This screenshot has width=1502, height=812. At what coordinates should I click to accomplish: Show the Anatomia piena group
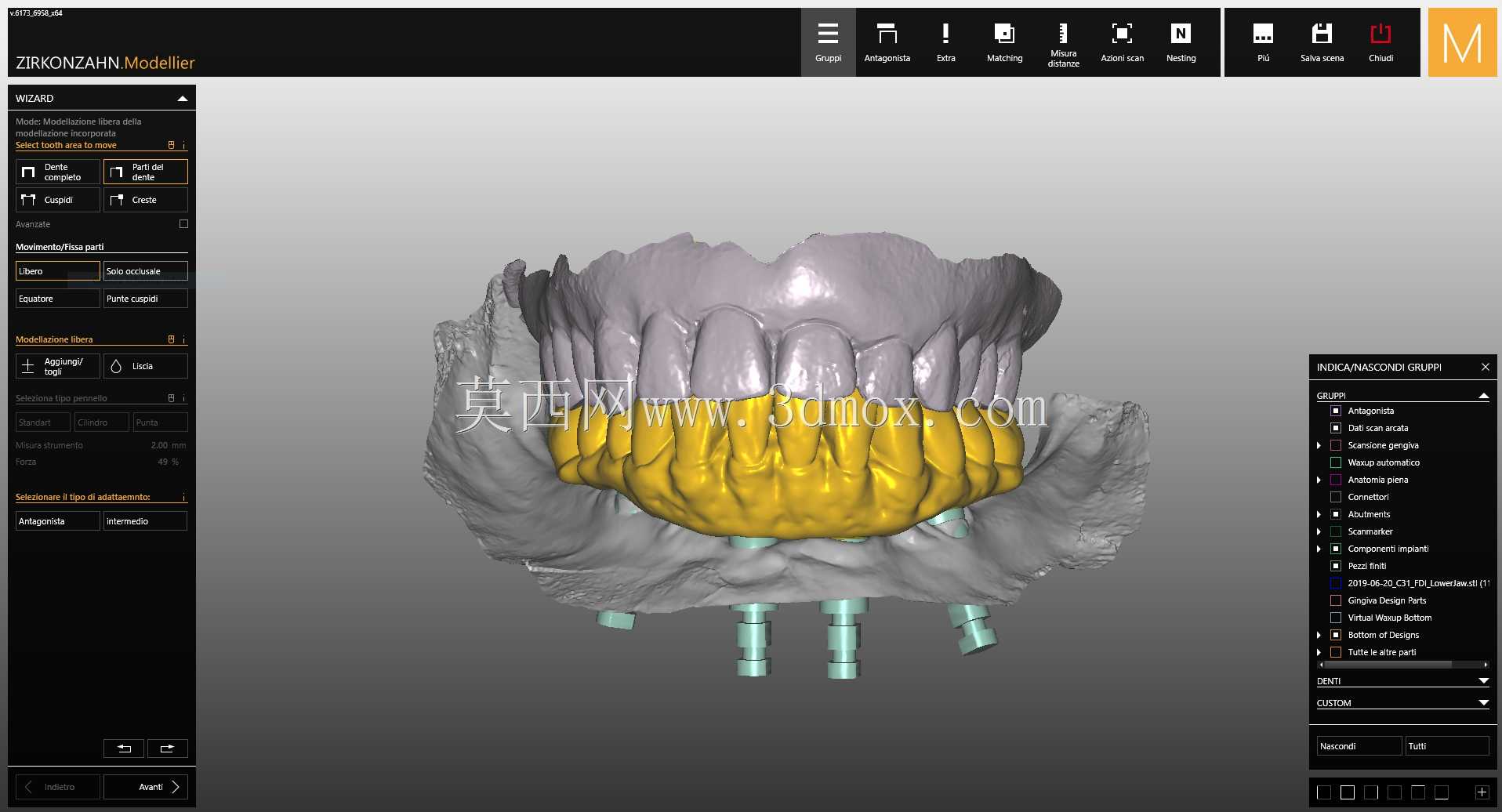point(1336,480)
